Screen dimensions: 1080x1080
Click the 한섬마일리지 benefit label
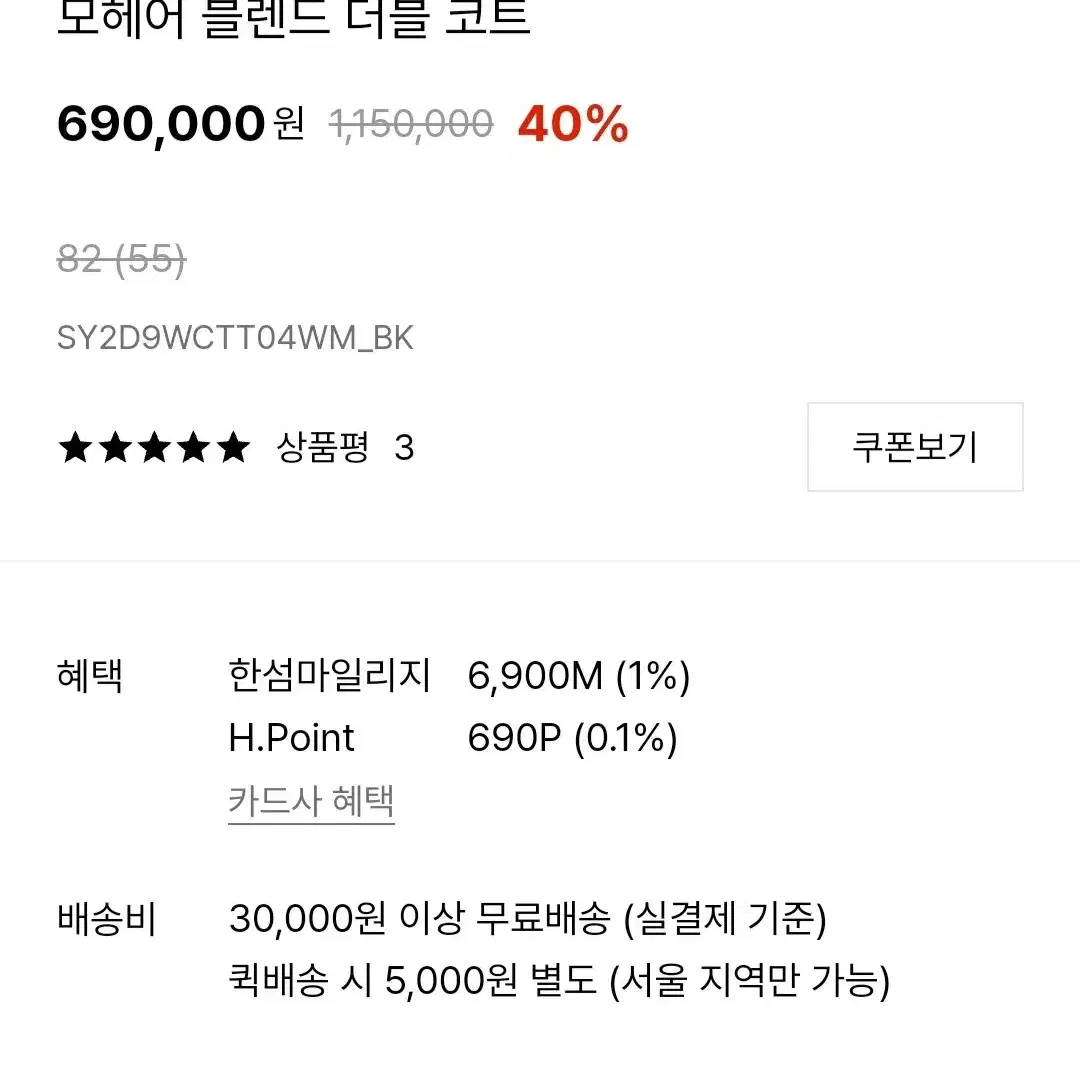coord(329,675)
